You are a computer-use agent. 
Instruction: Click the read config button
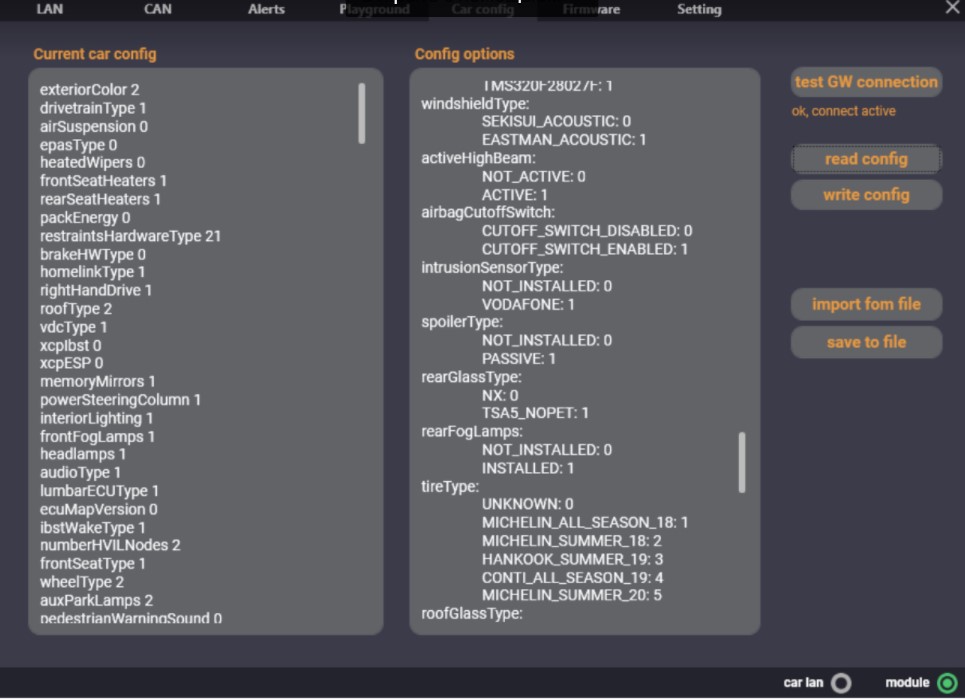866,159
